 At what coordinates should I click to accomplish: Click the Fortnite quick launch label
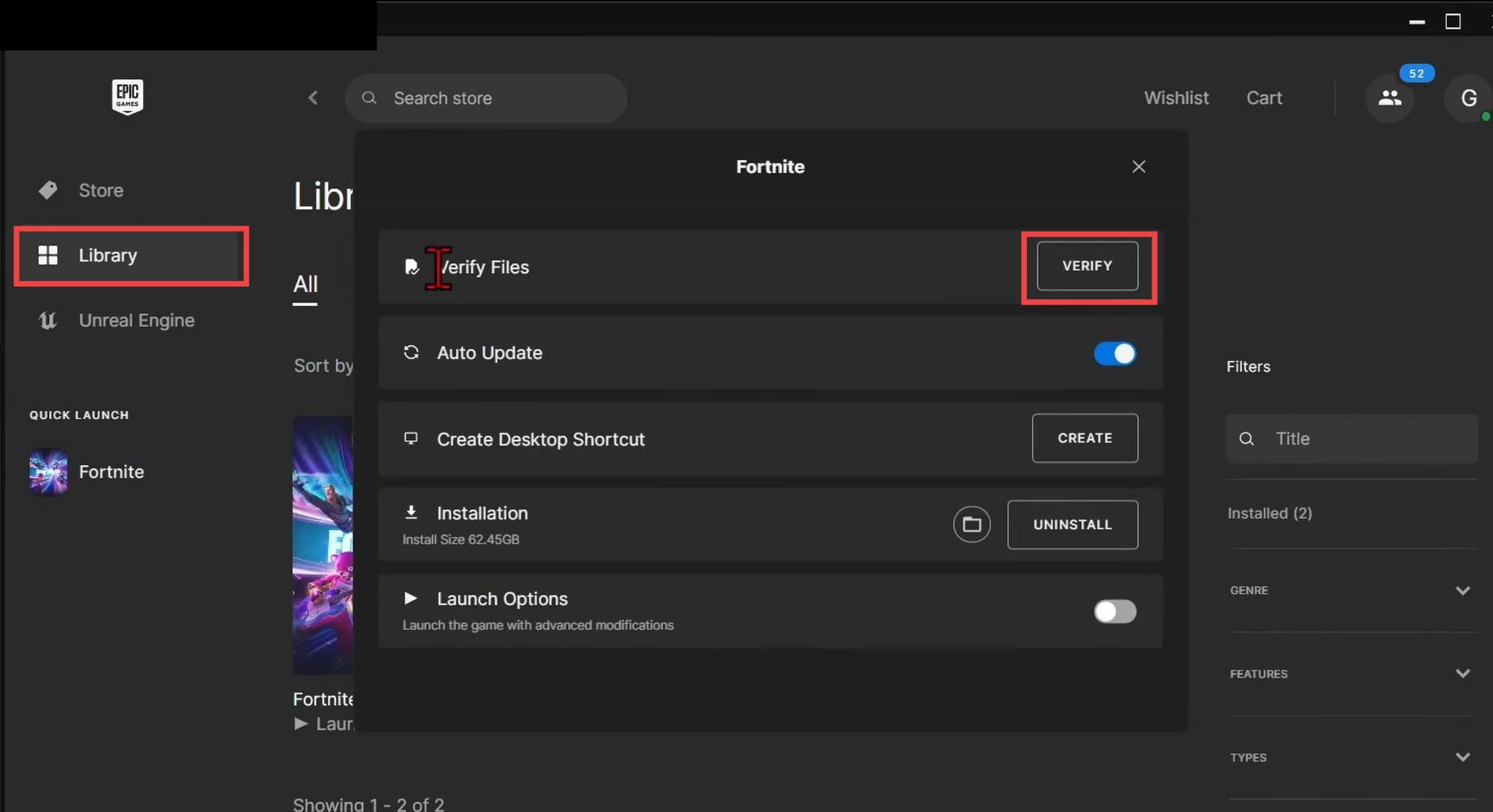[x=111, y=472]
